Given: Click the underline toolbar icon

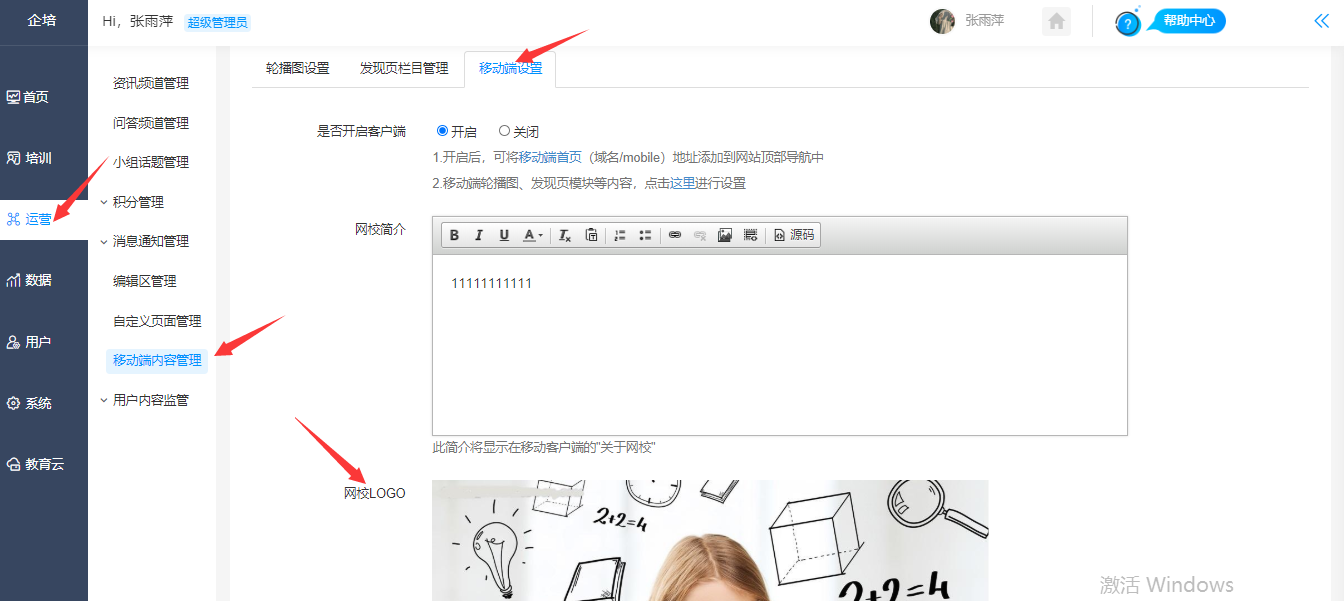Looking at the screenshot, I should click(x=504, y=235).
